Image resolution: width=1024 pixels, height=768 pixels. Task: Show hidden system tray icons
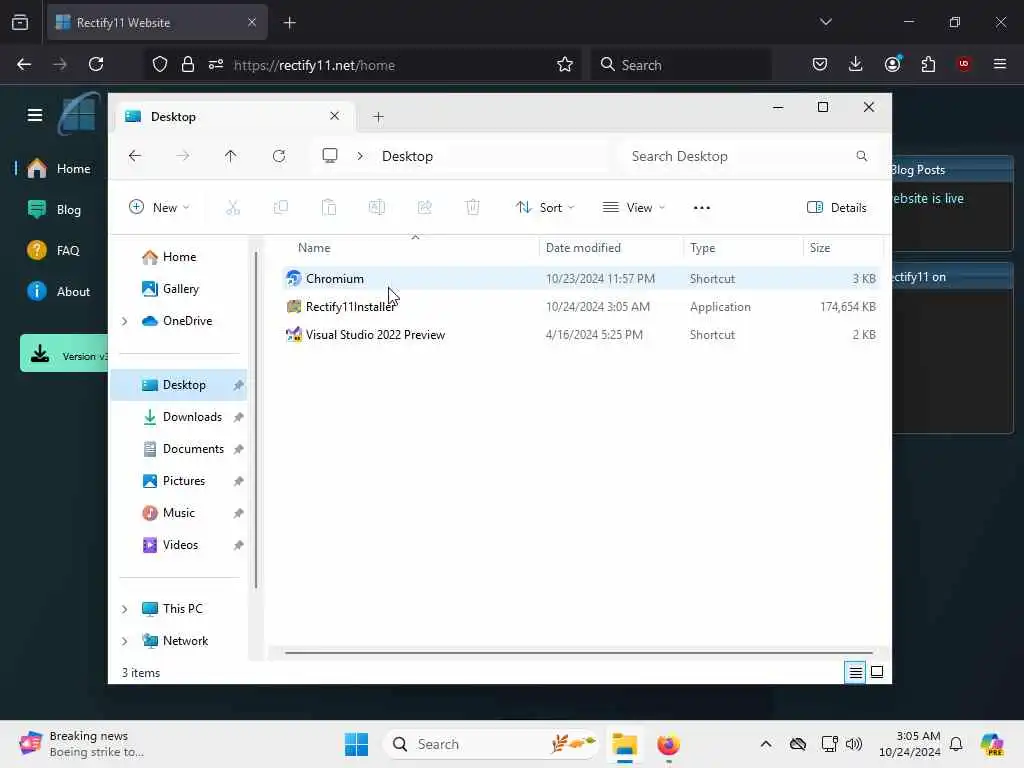click(766, 744)
